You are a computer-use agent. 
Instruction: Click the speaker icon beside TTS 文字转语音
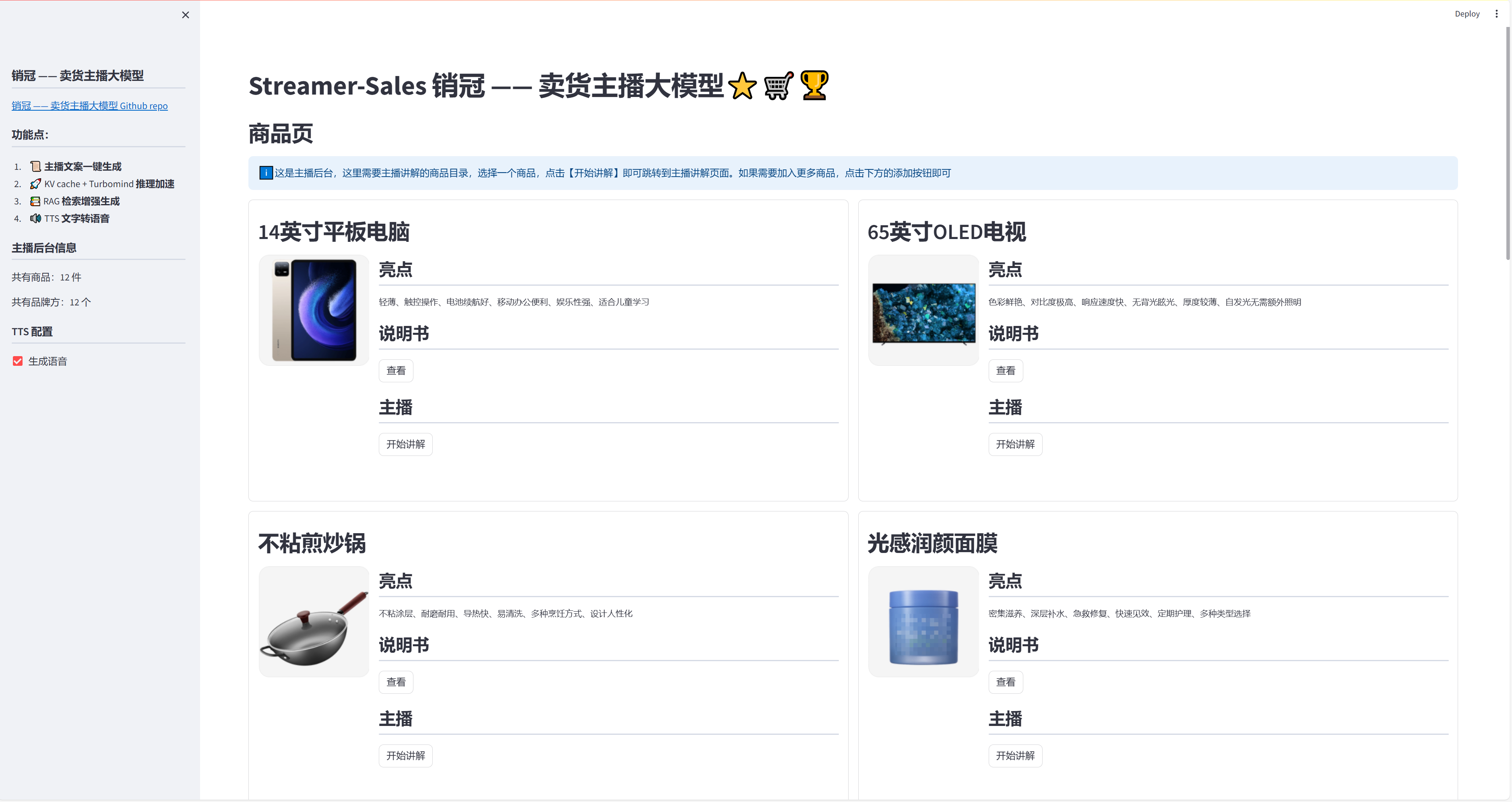[x=35, y=219]
